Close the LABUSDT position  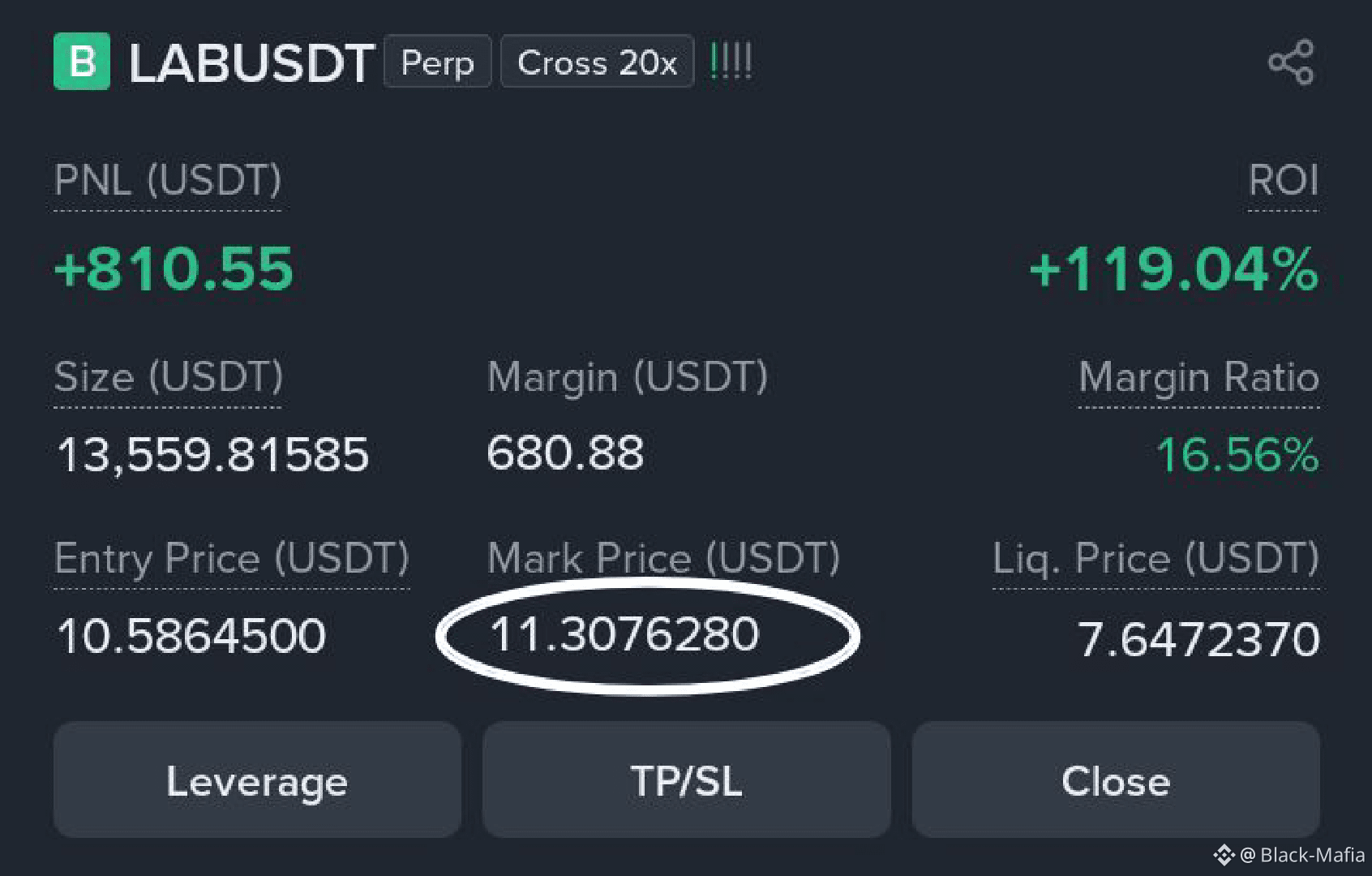tap(1116, 780)
